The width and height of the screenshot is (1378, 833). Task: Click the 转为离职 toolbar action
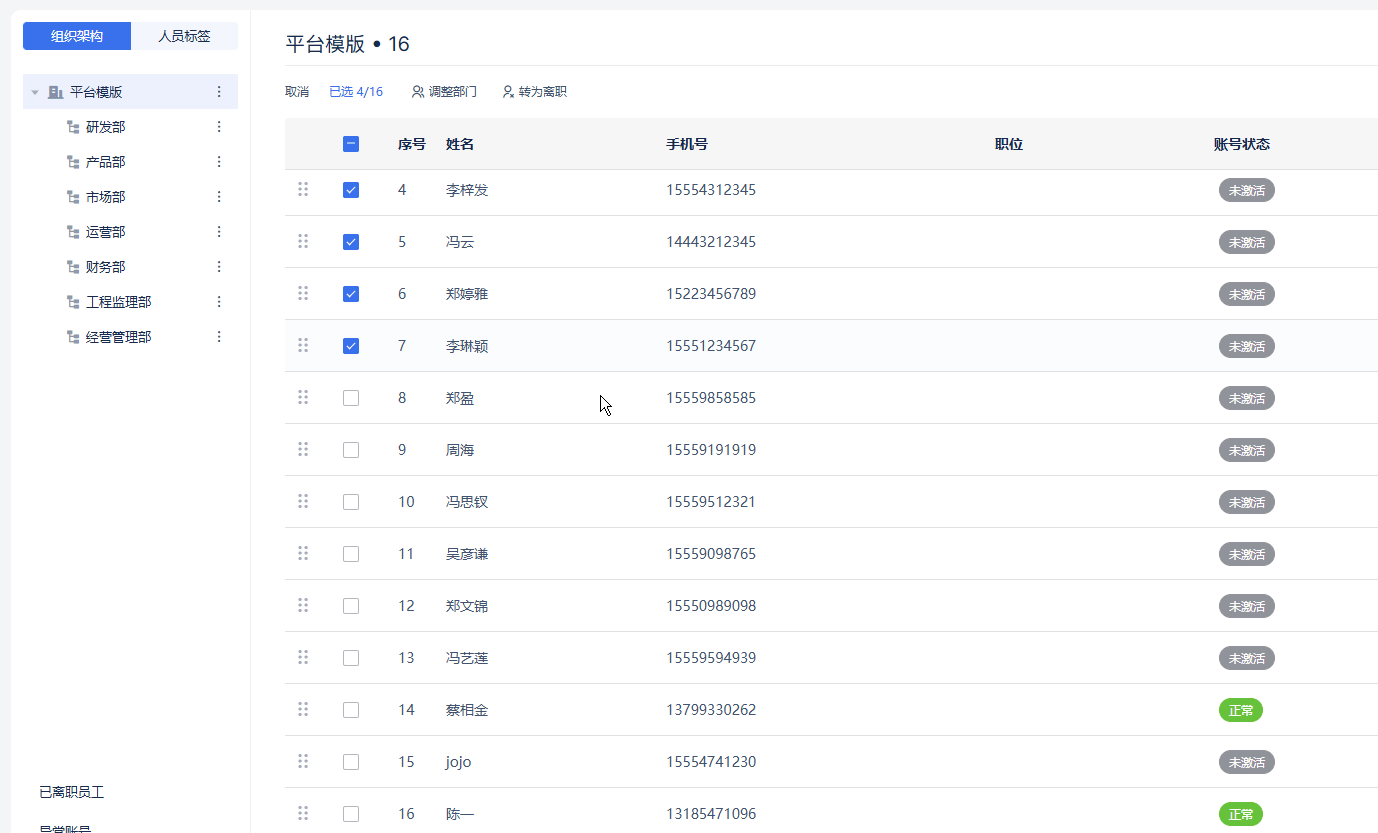tap(534, 92)
